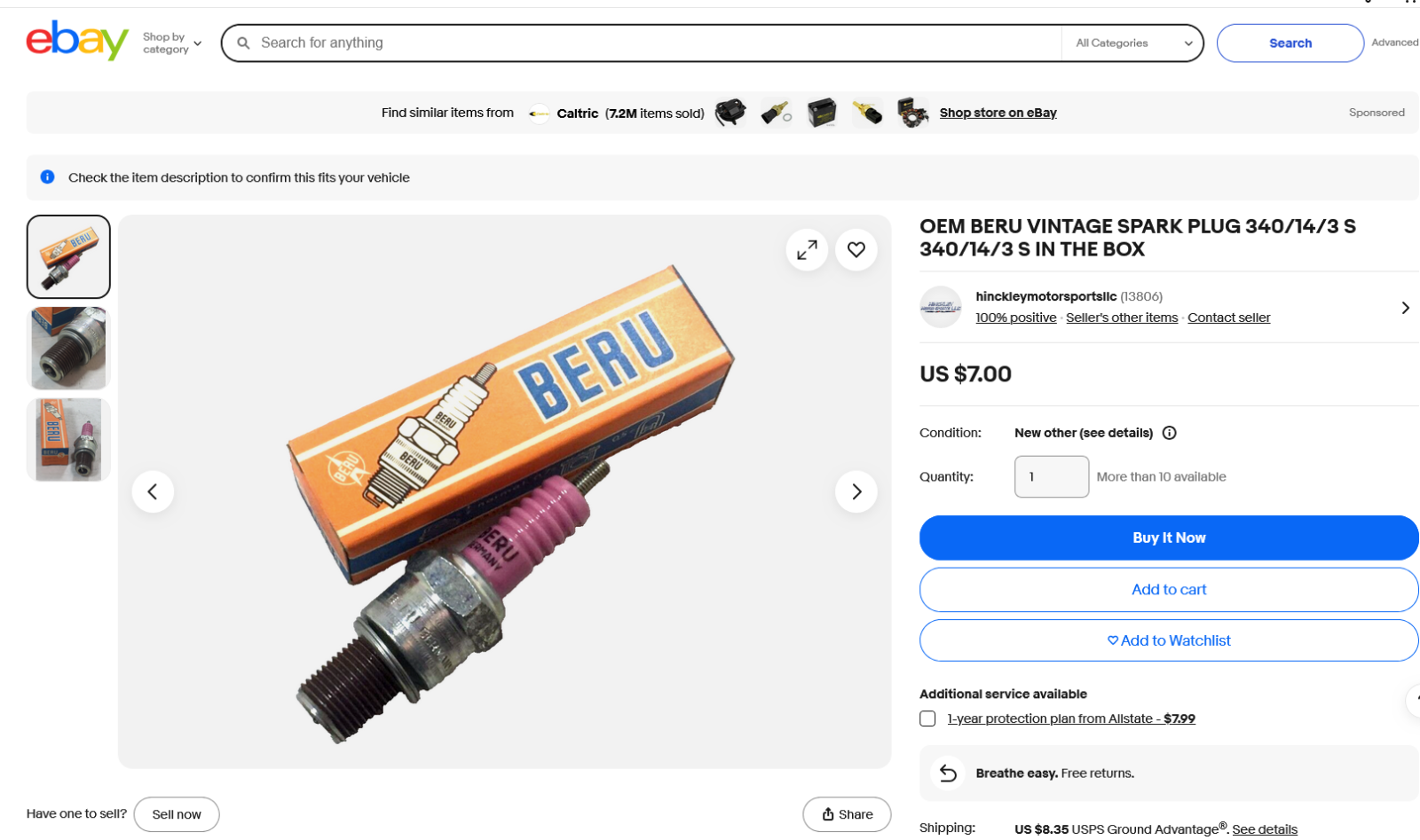This screenshot has height=840, width=1420.
Task: Expand seller details with the right chevron
Action: point(1405,308)
